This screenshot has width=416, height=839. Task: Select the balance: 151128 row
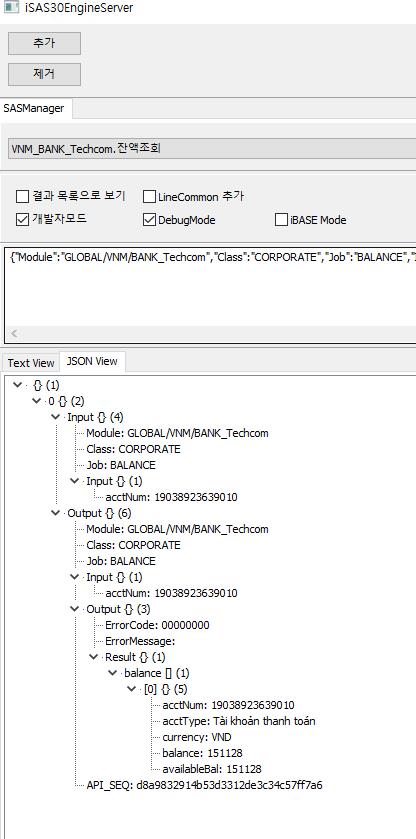[202, 753]
